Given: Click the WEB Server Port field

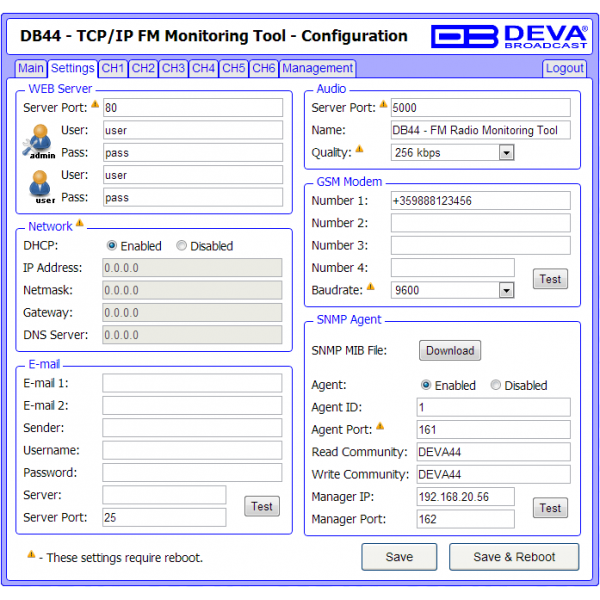Looking at the screenshot, I should (193, 108).
